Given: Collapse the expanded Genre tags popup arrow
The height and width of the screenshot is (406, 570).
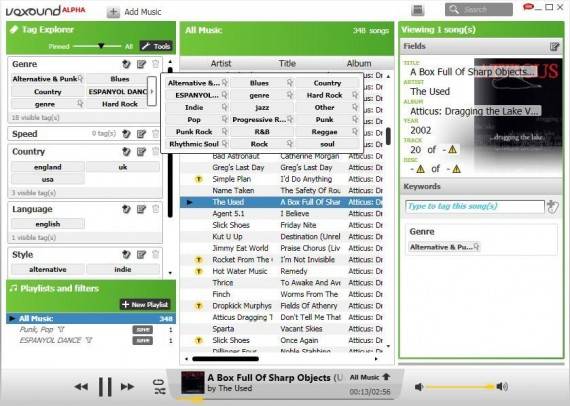Looking at the screenshot, I should tap(152, 91).
